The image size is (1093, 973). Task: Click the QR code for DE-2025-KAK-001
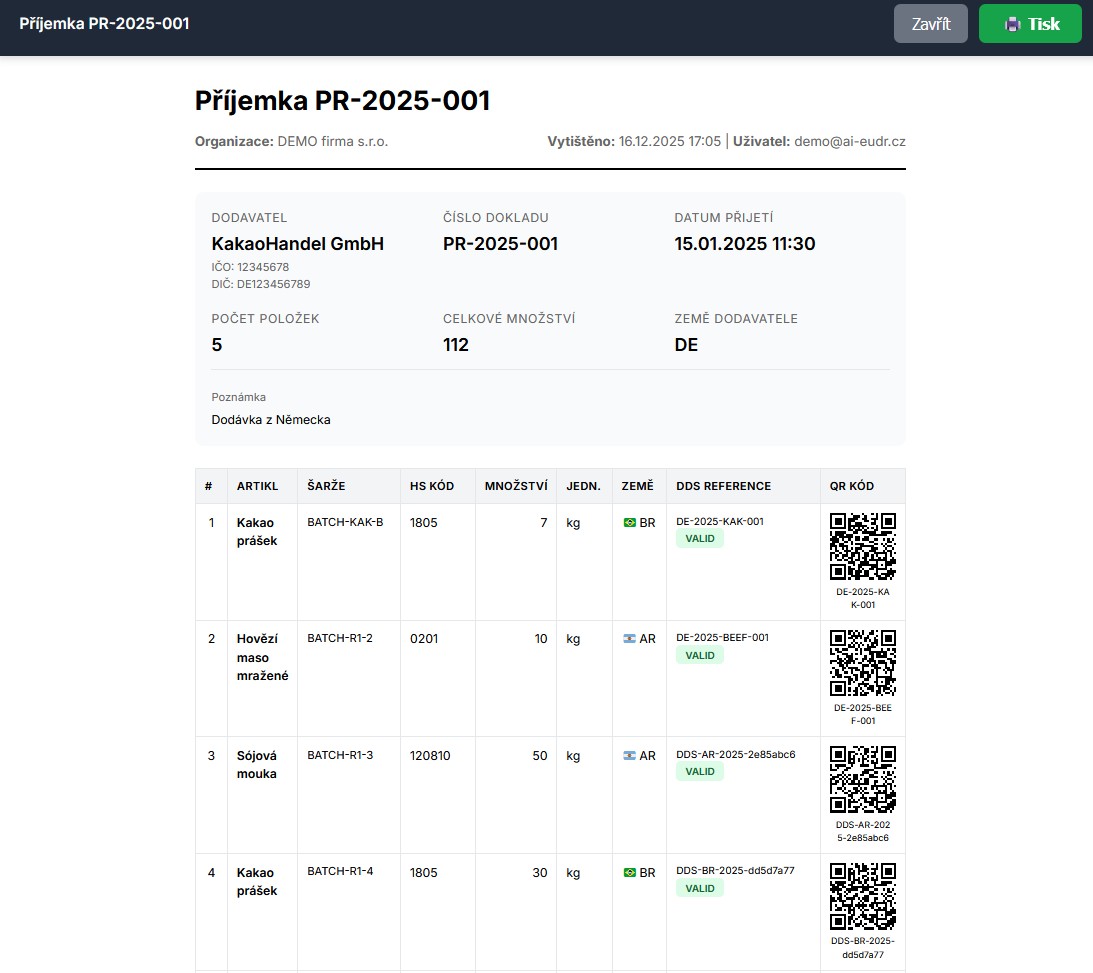[x=862, y=546]
